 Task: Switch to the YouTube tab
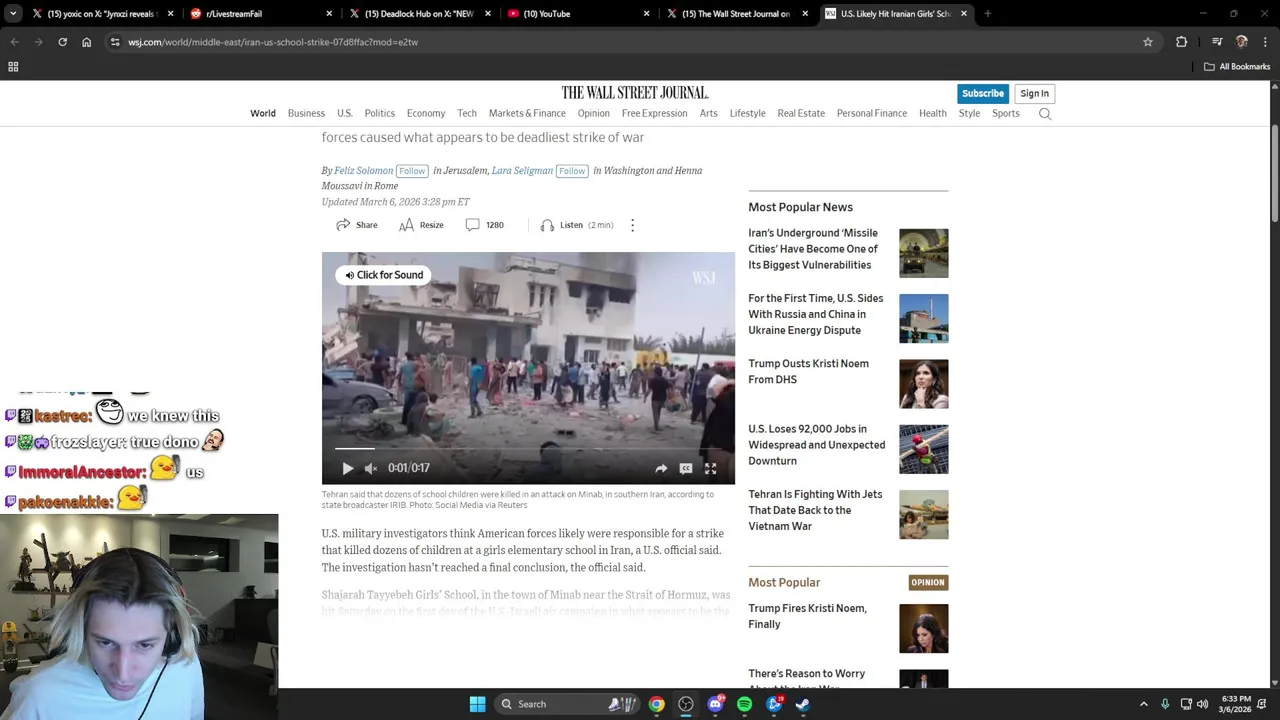pyautogui.click(x=578, y=14)
